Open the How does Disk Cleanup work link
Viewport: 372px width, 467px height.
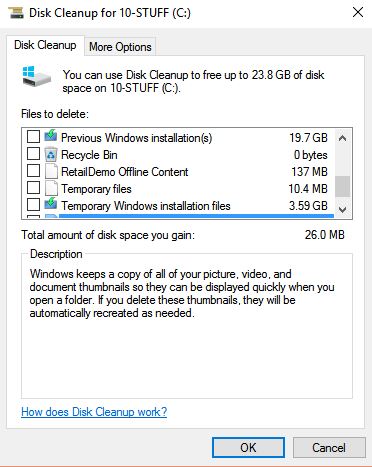click(94, 412)
